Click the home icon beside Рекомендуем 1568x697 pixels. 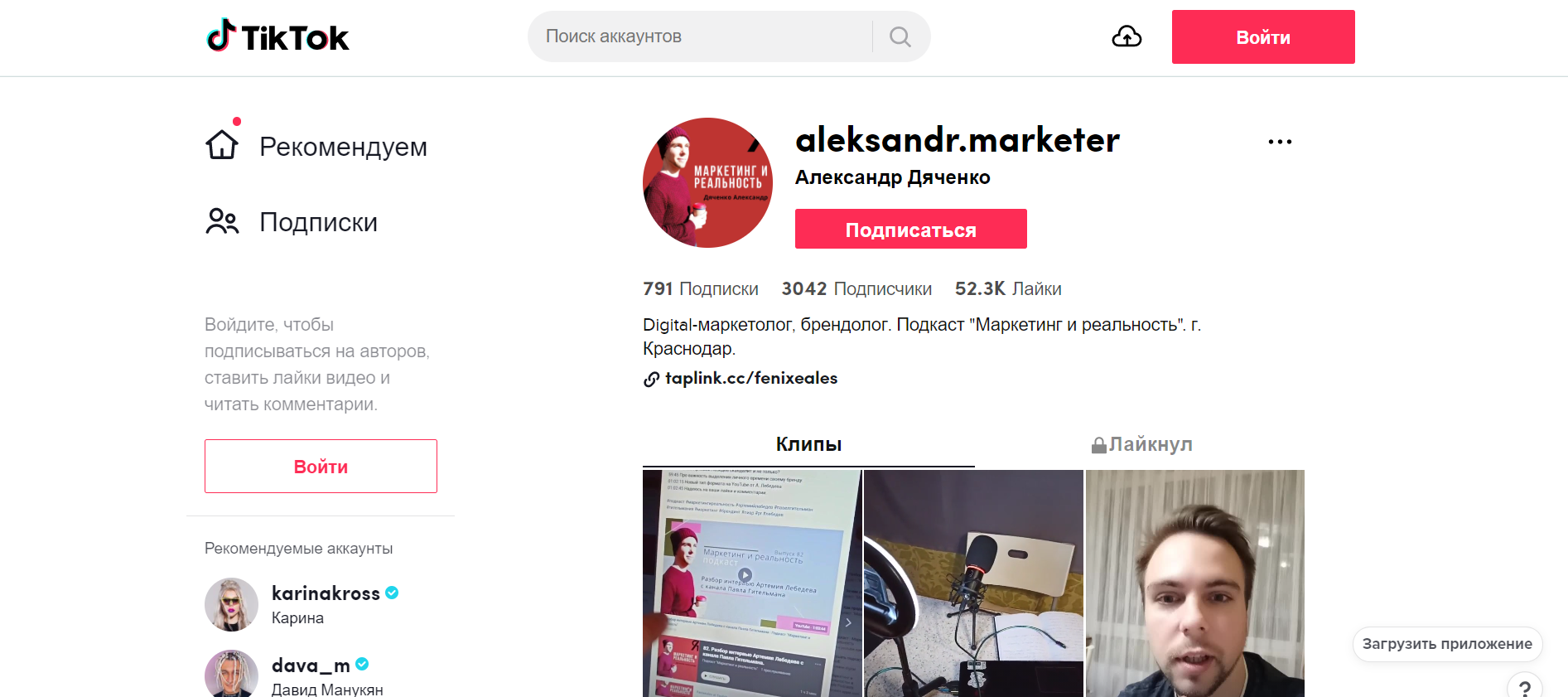[x=222, y=144]
